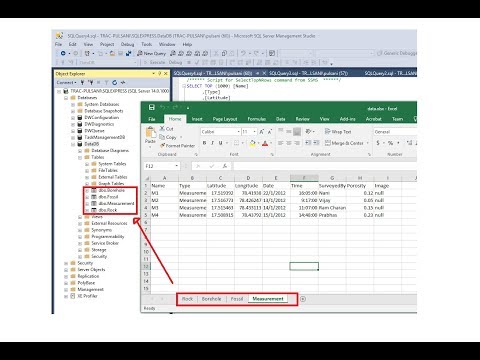Toggle Bold formatting in Excel
Image resolution: width=480 pixels, height=360 pixels.
[x=204, y=143]
